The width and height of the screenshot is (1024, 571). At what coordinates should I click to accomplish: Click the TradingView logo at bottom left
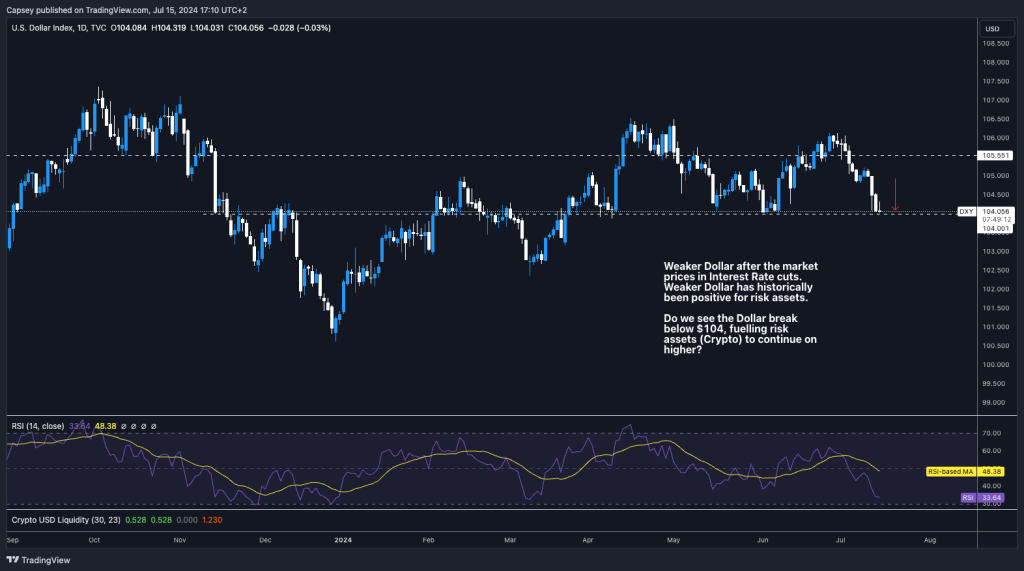pyautogui.click(x=39, y=560)
